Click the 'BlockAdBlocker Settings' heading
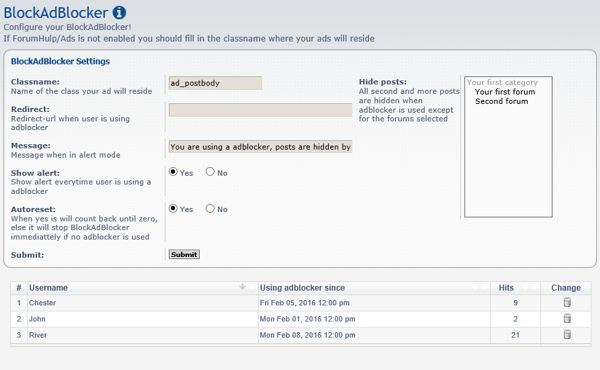This screenshot has width=600, height=370. [x=60, y=61]
